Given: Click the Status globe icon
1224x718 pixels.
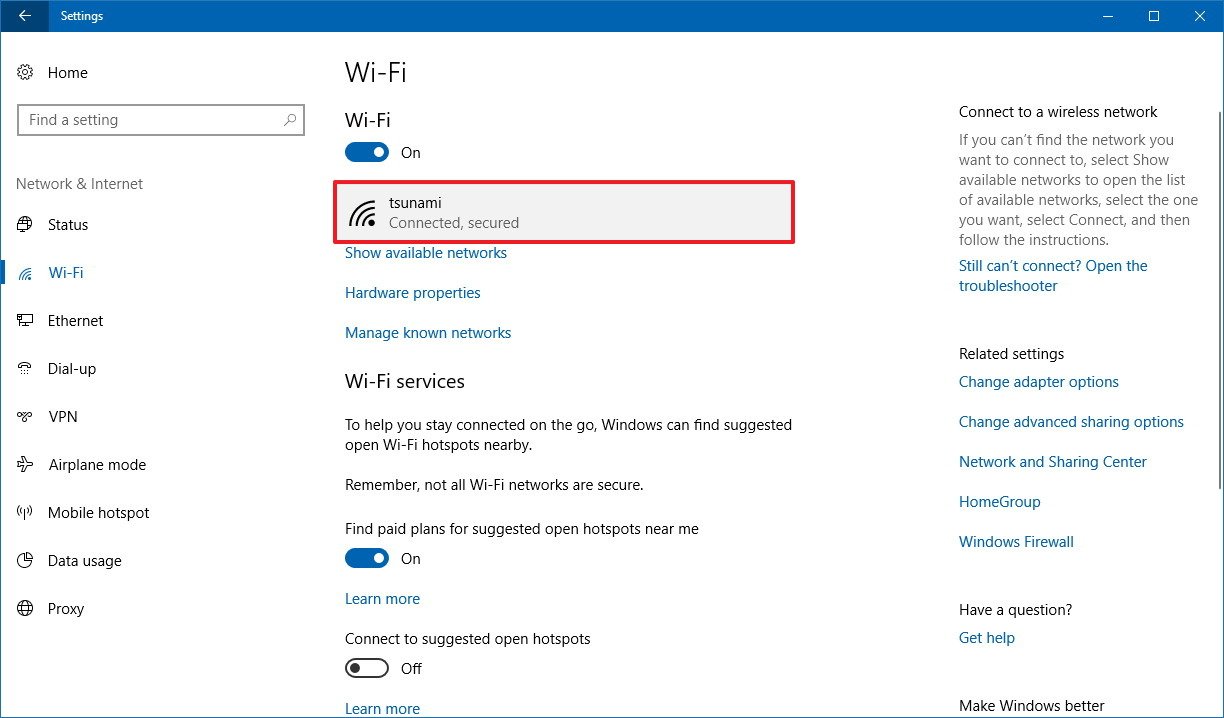Looking at the screenshot, I should pyautogui.click(x=25, y=225).
